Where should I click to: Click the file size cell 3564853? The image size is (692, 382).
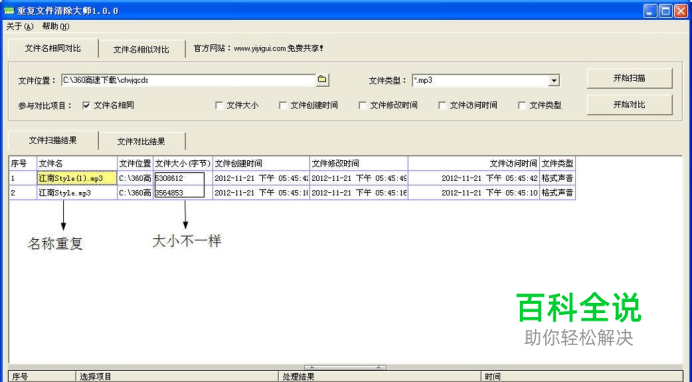coord(183,193)
